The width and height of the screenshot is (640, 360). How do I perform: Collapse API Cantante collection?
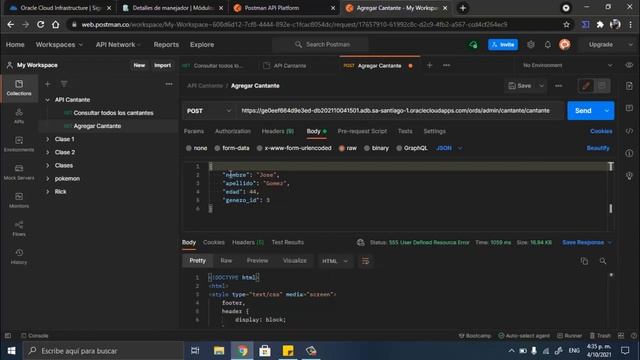tap(48, 100)
